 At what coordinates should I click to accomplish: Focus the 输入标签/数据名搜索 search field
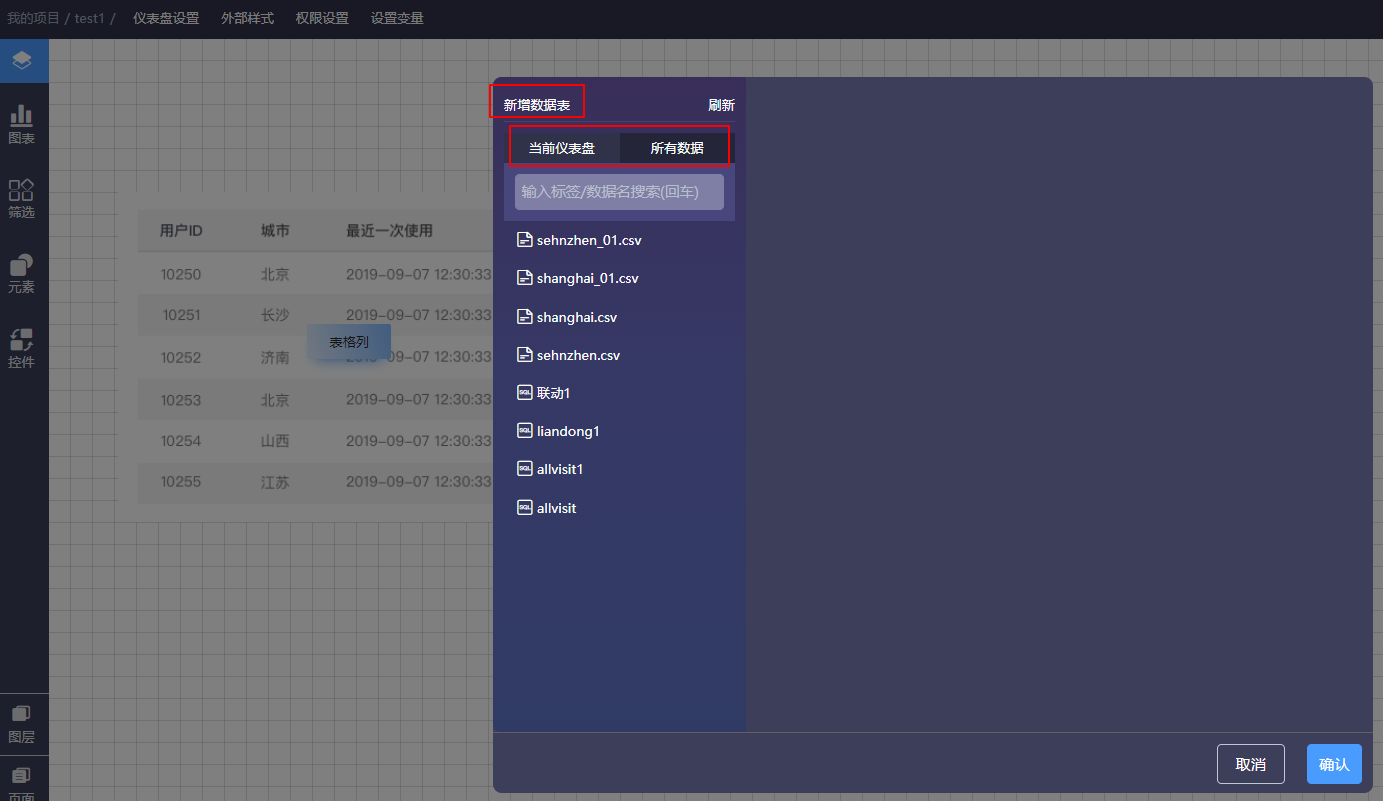point(619,192)
